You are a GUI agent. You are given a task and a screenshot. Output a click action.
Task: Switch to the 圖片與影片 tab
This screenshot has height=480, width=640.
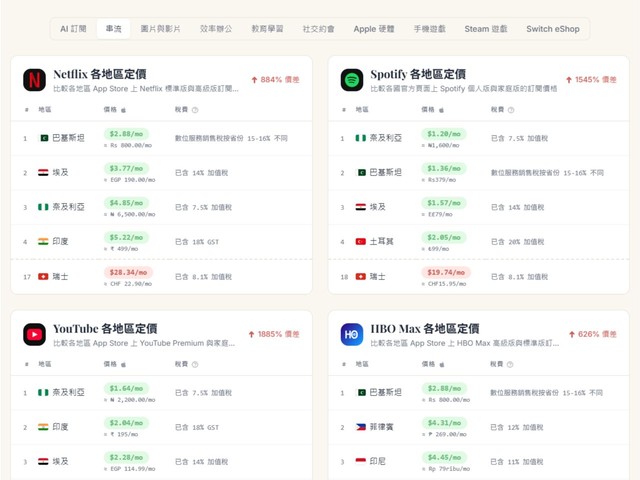[x=160, y=29]
